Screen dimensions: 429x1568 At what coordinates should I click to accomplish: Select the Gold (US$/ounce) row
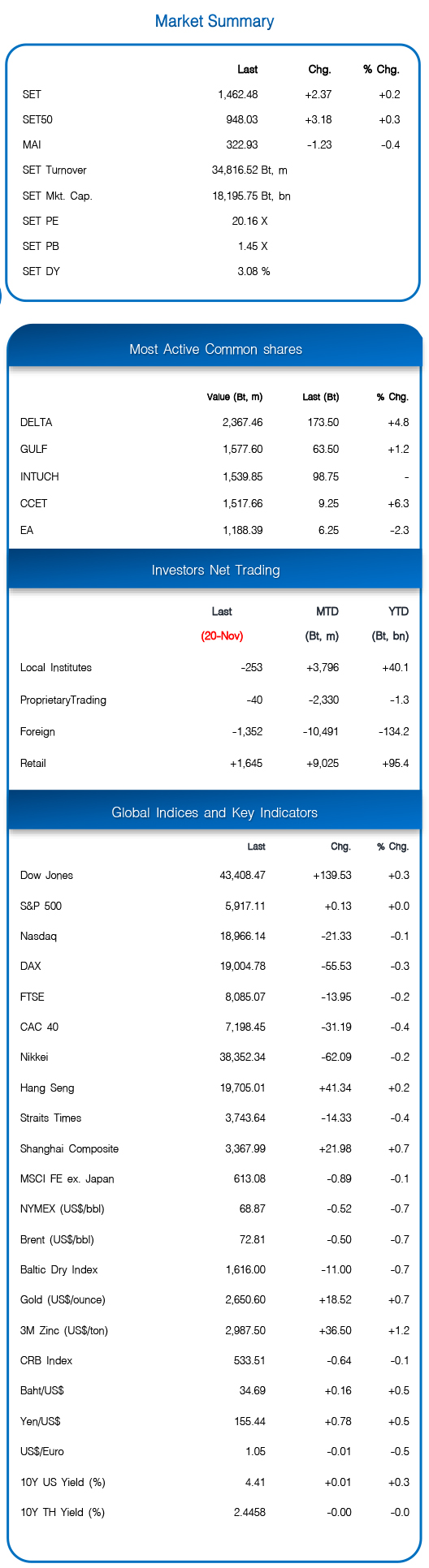coord(214,1299)
